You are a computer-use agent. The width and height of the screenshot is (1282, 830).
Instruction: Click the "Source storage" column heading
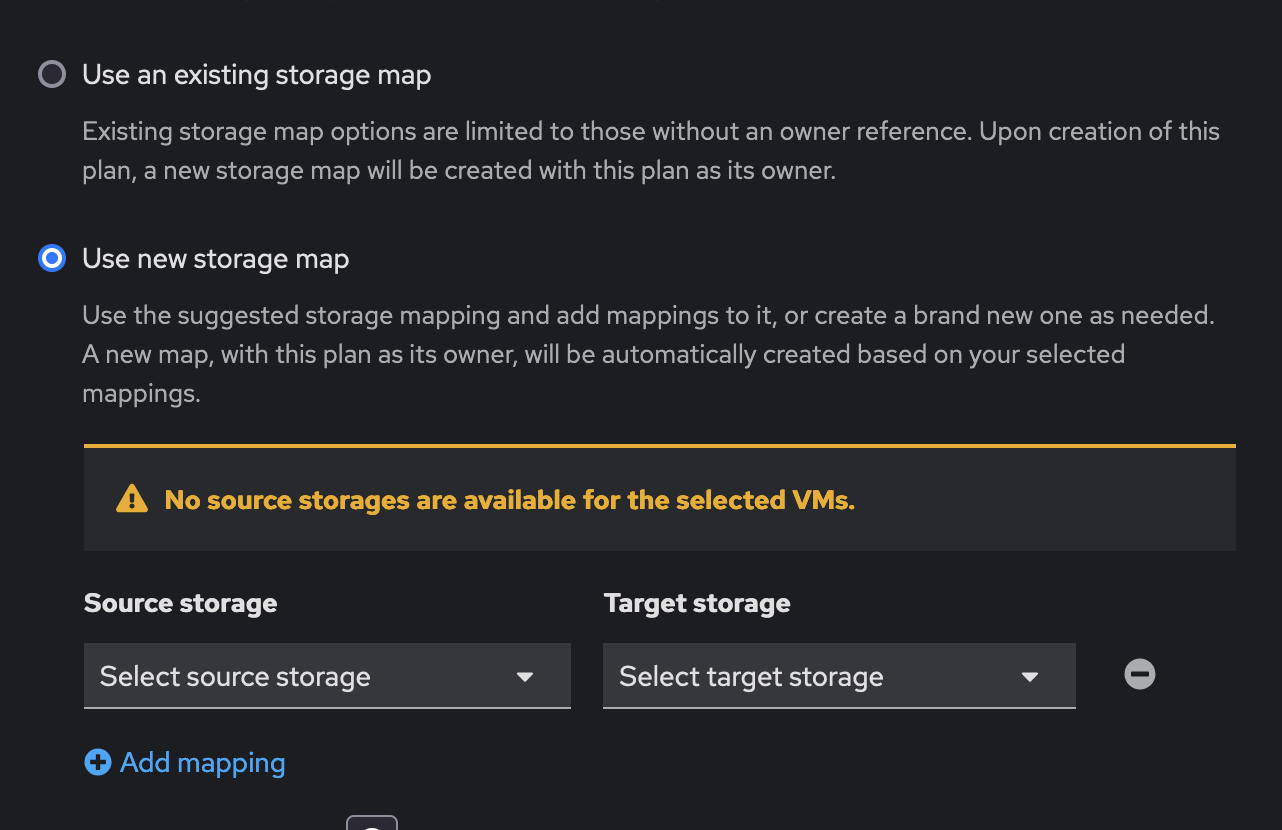(x=180, y=603)
